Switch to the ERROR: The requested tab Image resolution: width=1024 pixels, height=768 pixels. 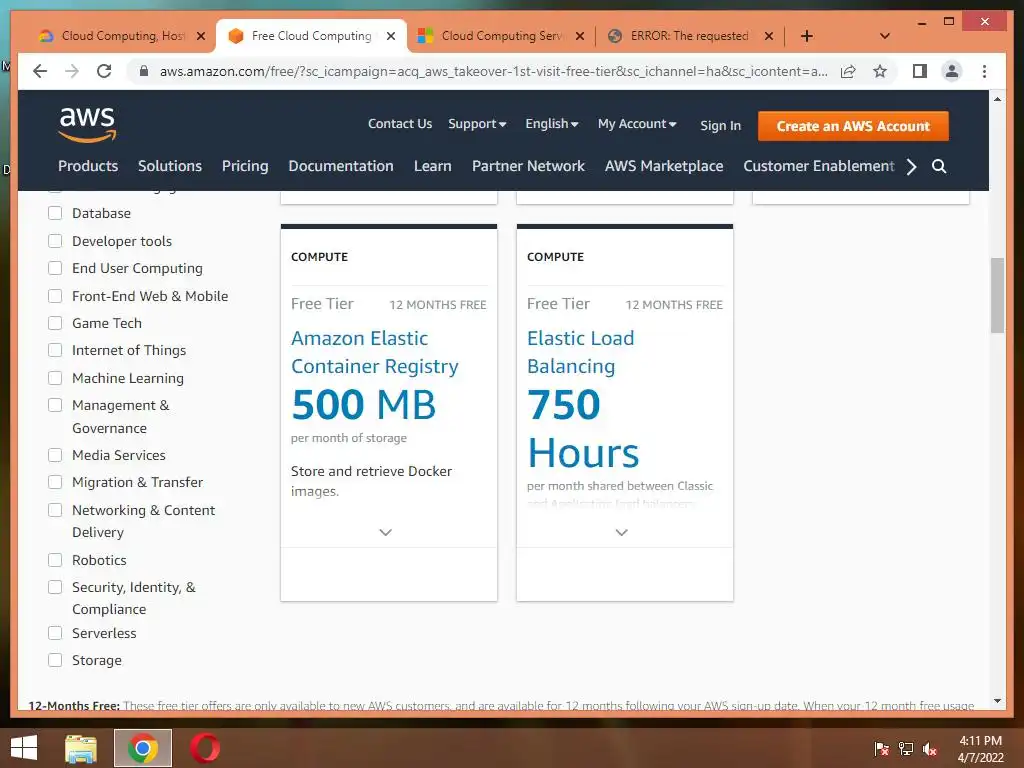[x=690, y=36]
